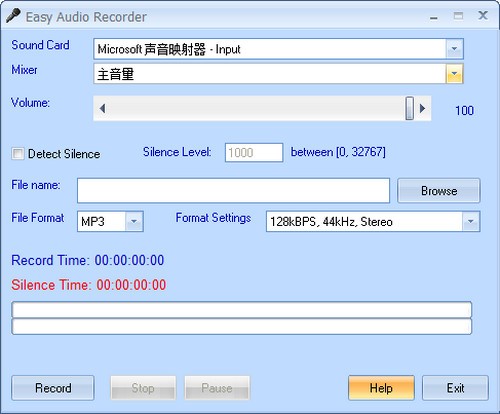The width and height of the screenshot is (500, 414).
Task: Click the volume slider right arrow
Action: pos(422,108)
